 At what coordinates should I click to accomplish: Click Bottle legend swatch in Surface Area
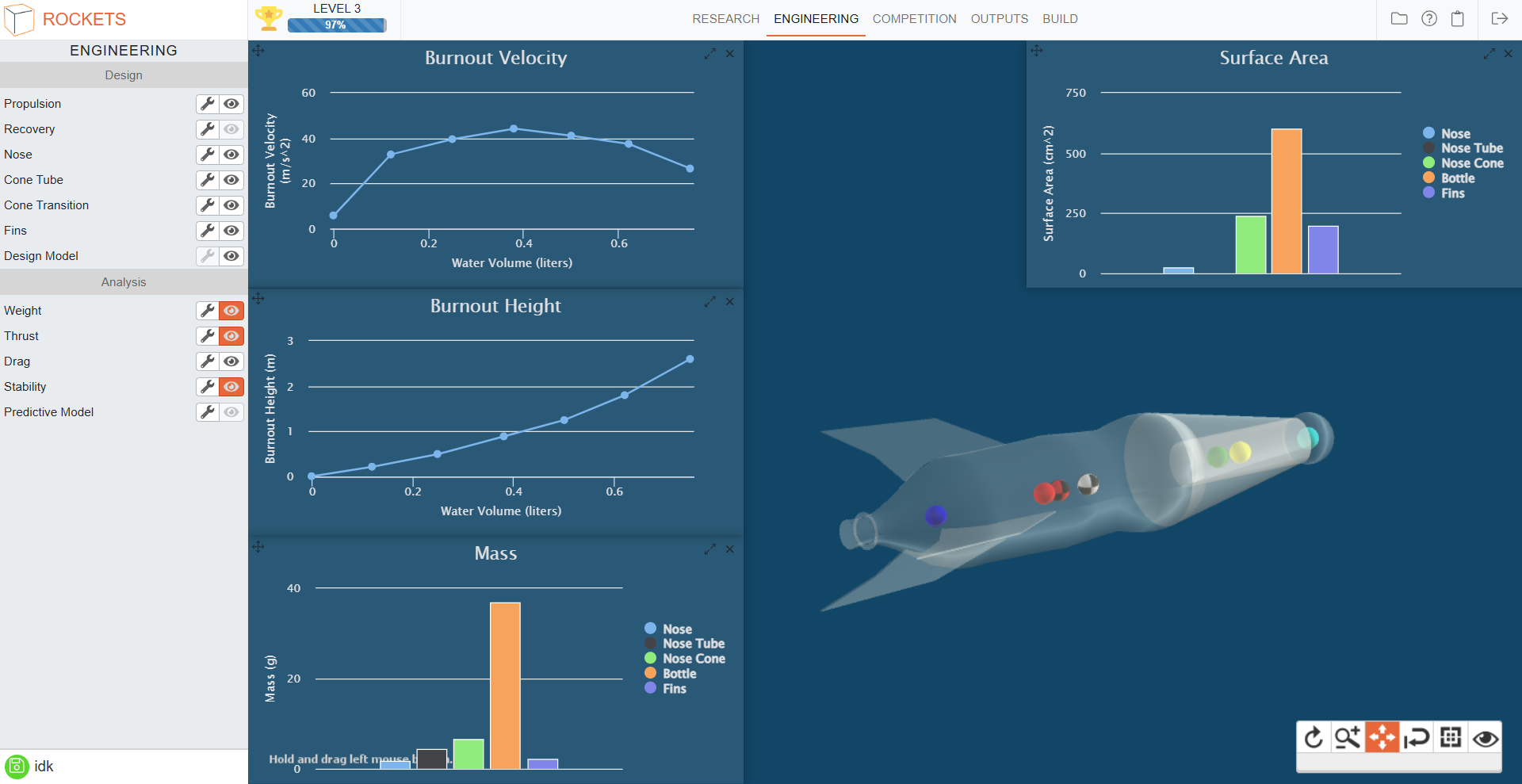(1428, 178)
